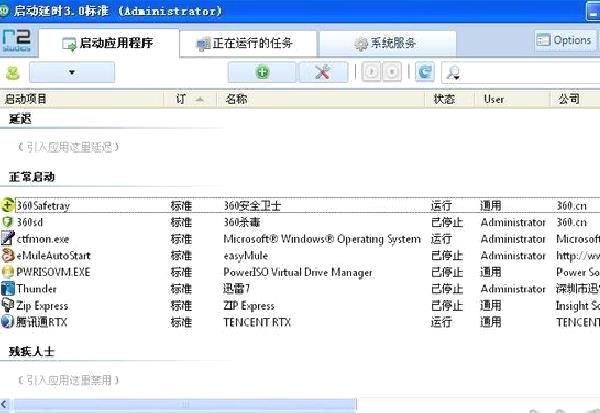The width and height of the screenshot is (600, 413).
Task: Click the eMuleAutoStart icon
Action: (x=8, y=255)
